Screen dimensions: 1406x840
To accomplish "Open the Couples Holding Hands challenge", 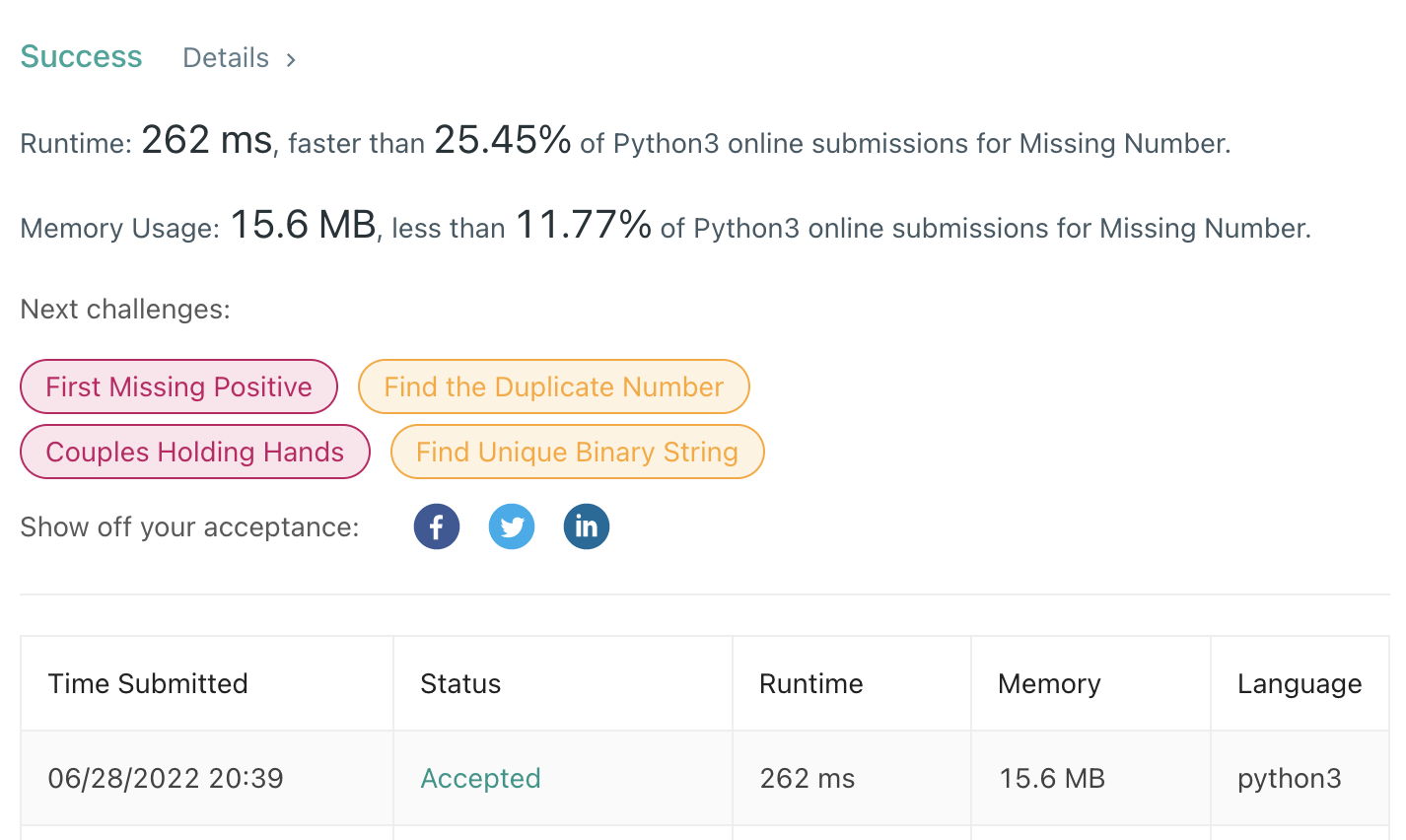I will coord(194,452).
